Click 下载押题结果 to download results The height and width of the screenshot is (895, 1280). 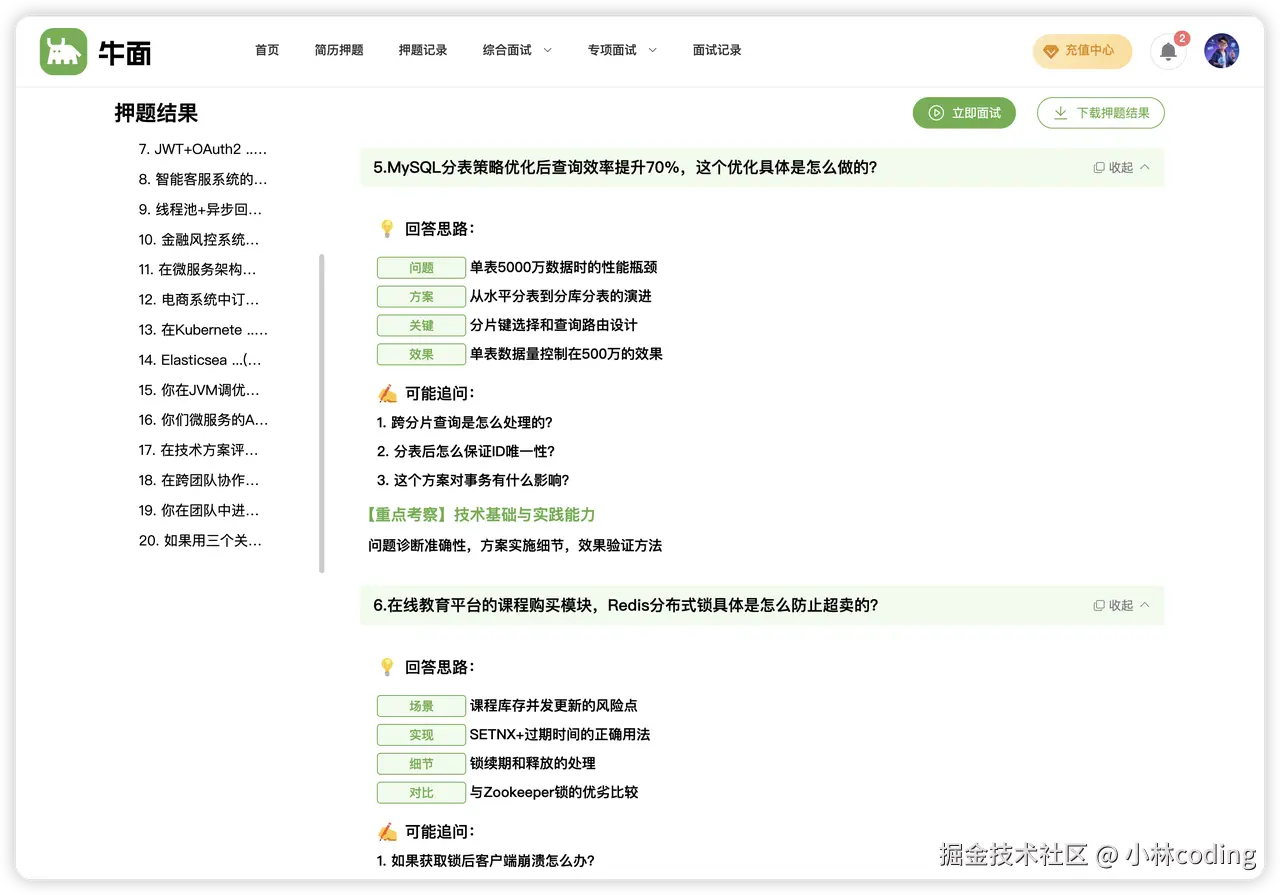click(x=1100, y=113)
